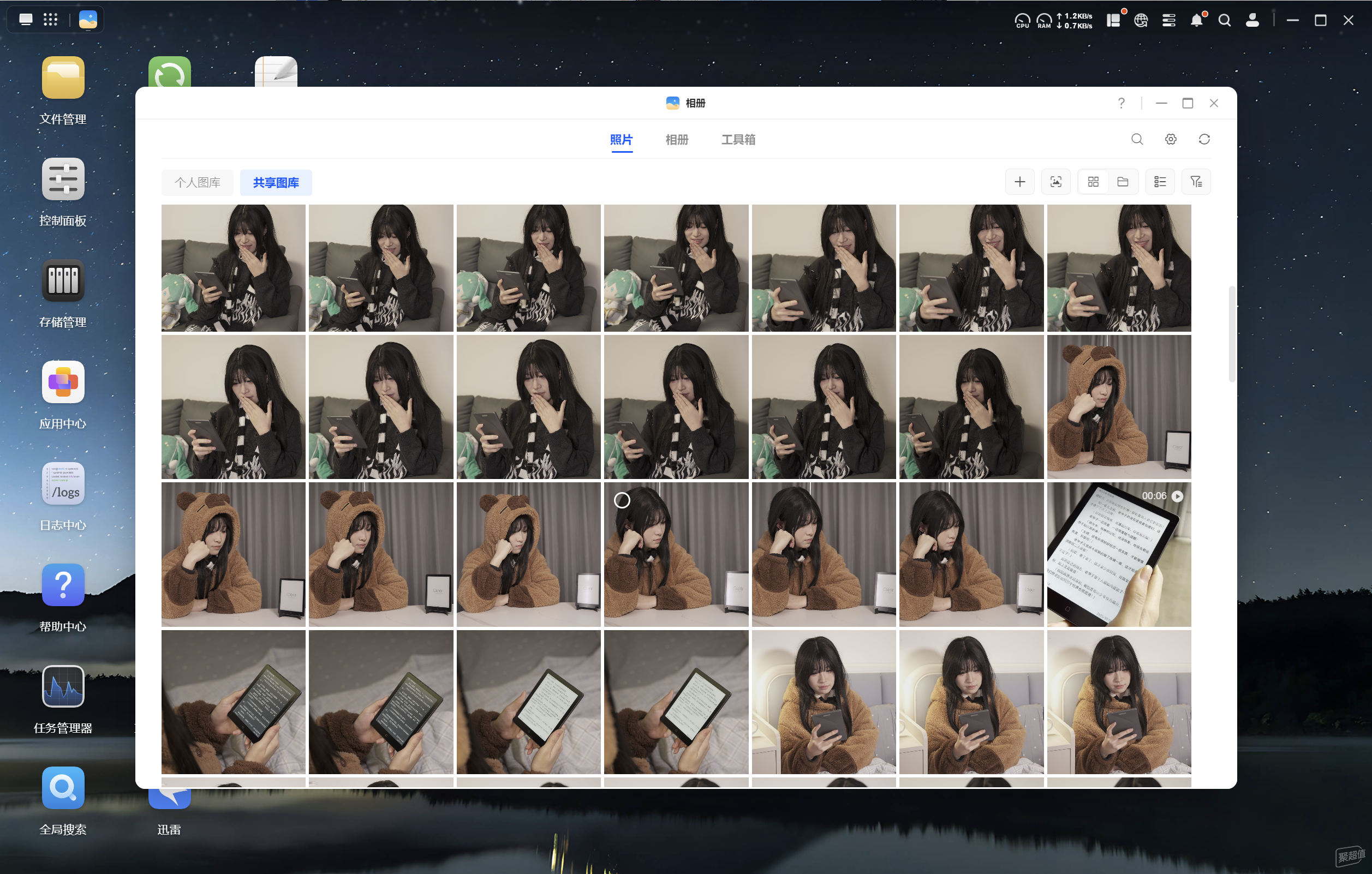The height and width of the screenshot is (874, 1372).
Task: Open the notepad desktop icon behind the window
Action: (x=276, y=72)
